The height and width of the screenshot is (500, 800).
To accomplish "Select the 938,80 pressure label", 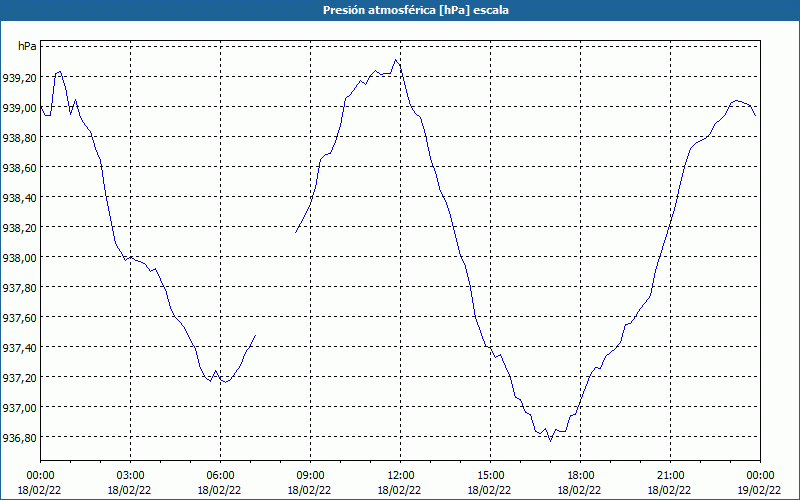I will click(19, 138).
